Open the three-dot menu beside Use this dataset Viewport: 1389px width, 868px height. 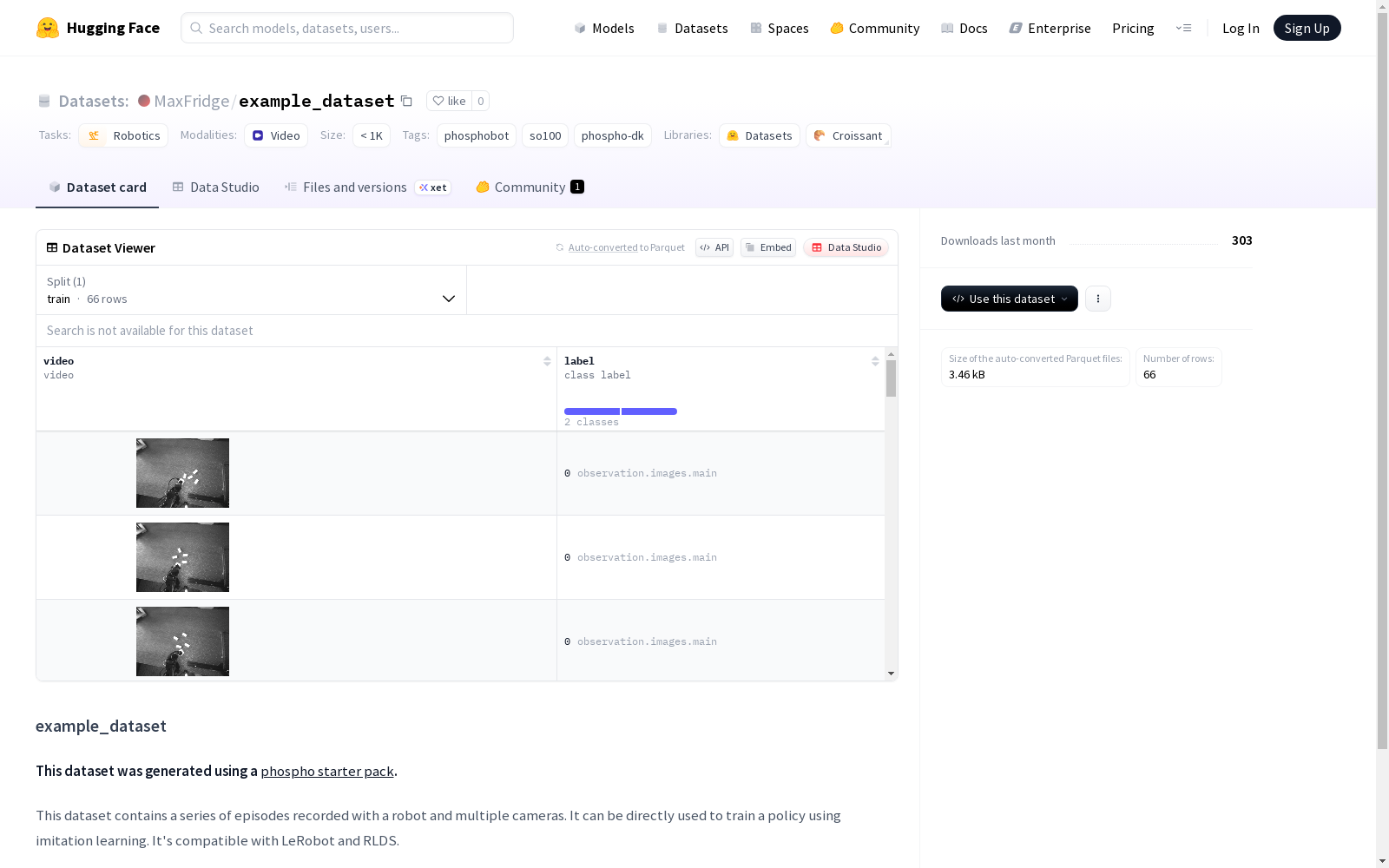click(1098, 299)
